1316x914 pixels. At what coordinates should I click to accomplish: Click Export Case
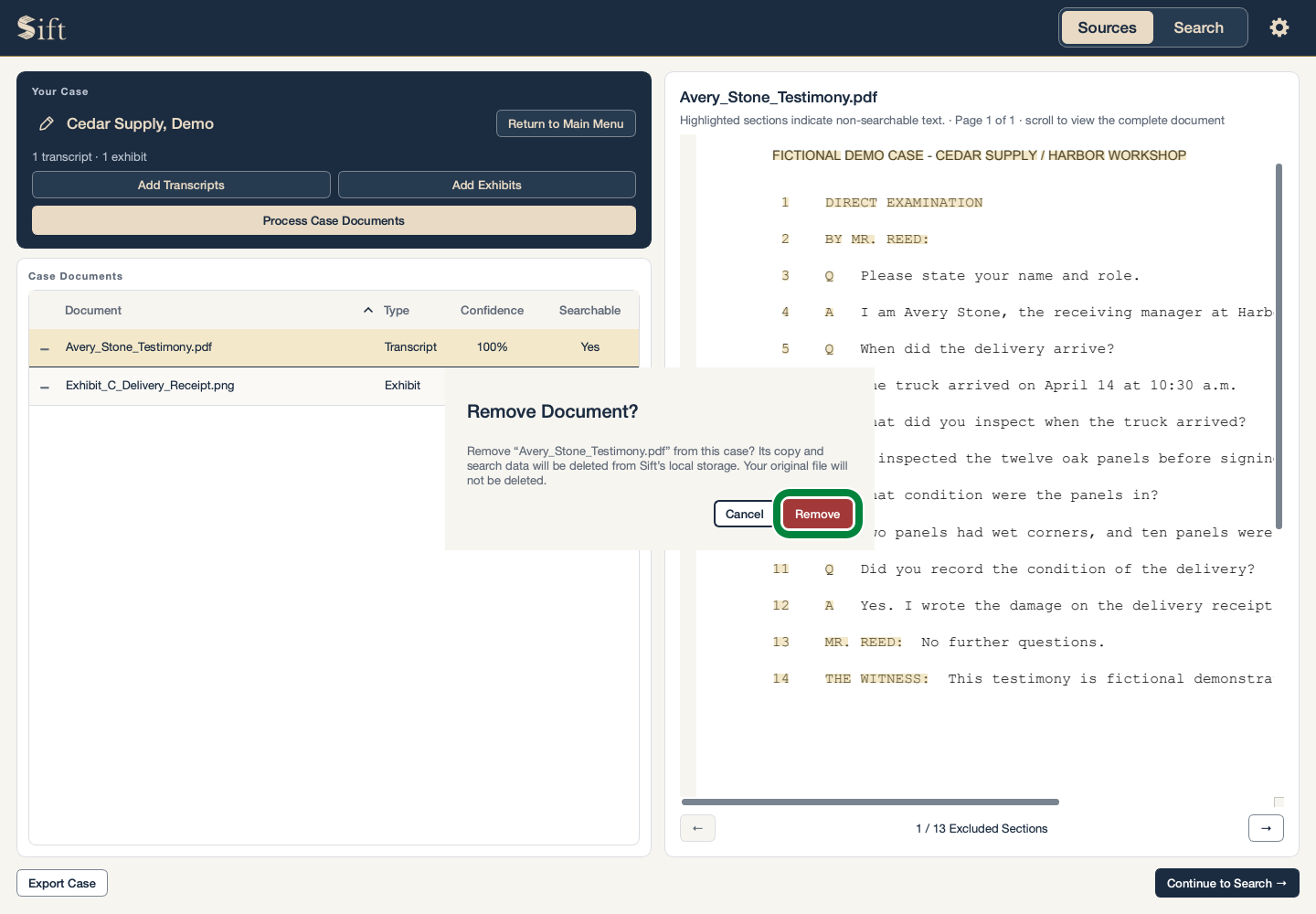click(62, 883)
